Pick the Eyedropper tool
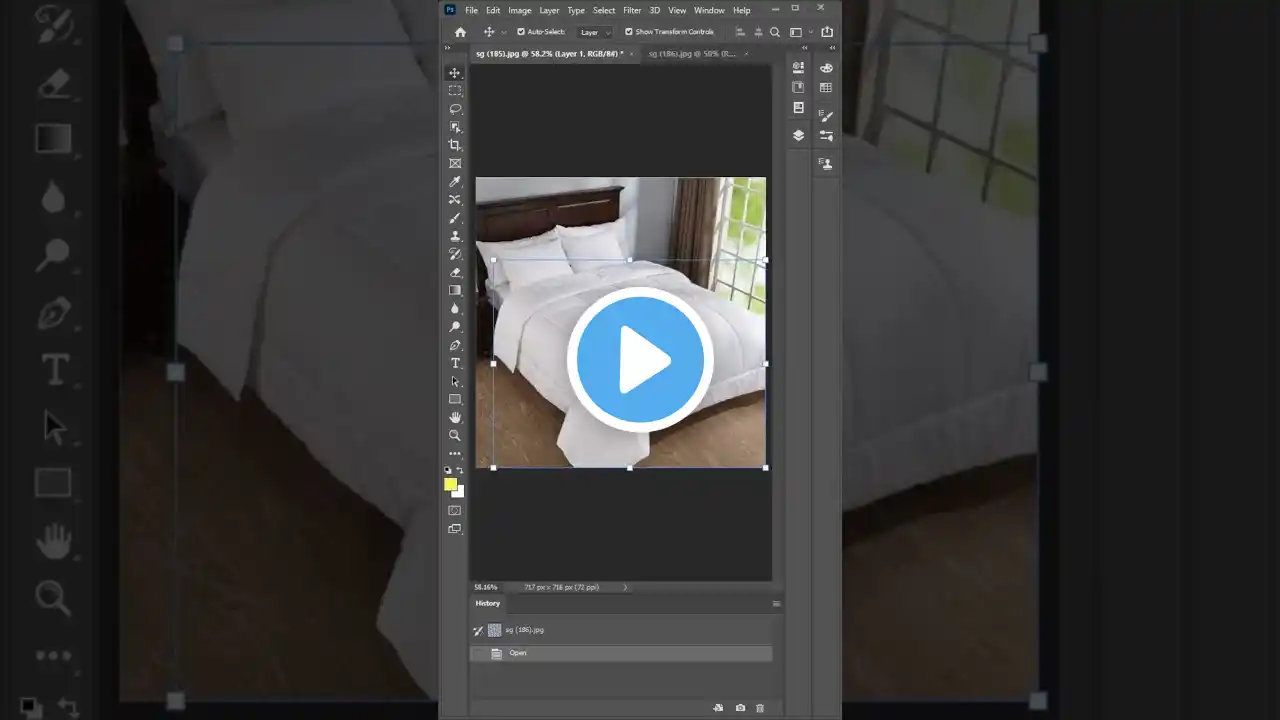The width and height of the screenshot is (1280, 720). [455, 182]
